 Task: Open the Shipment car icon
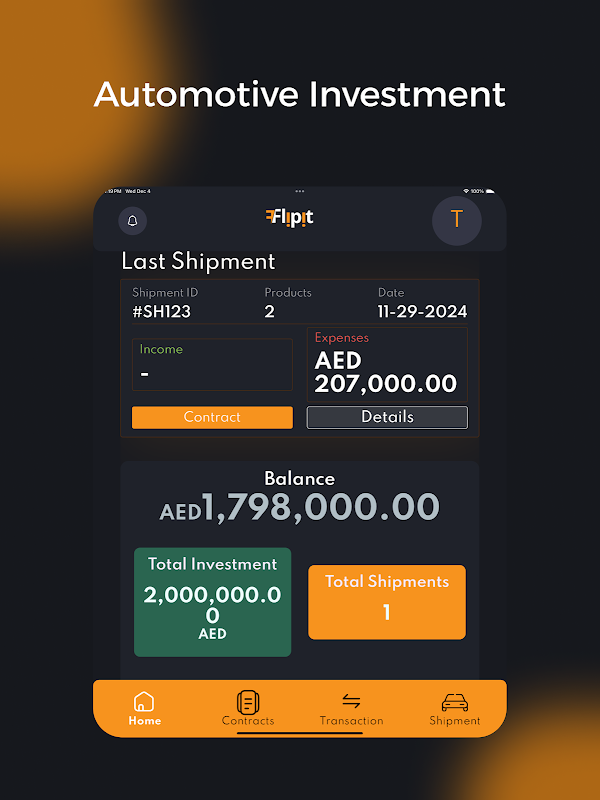click(x=455, y=701)
